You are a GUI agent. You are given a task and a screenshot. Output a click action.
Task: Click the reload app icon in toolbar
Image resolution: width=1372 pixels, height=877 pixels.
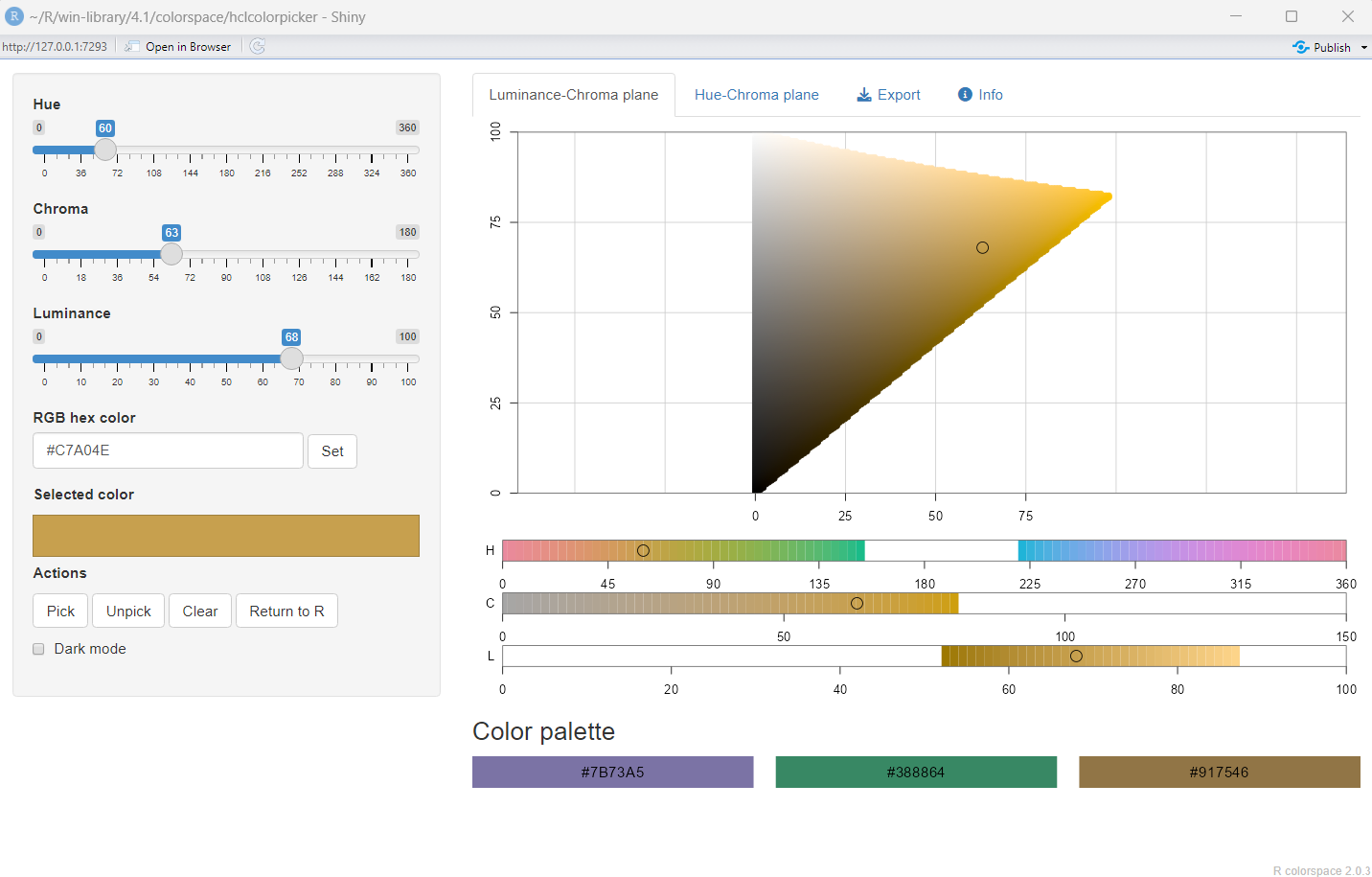coord(258,46)
